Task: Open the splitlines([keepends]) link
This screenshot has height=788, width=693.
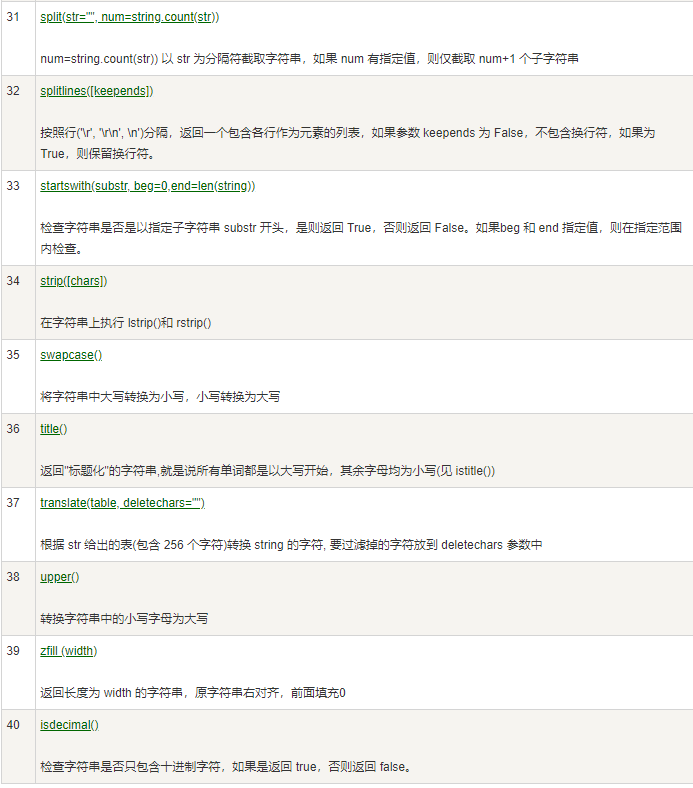Action: pyautogui.click(x=96, y=91)
